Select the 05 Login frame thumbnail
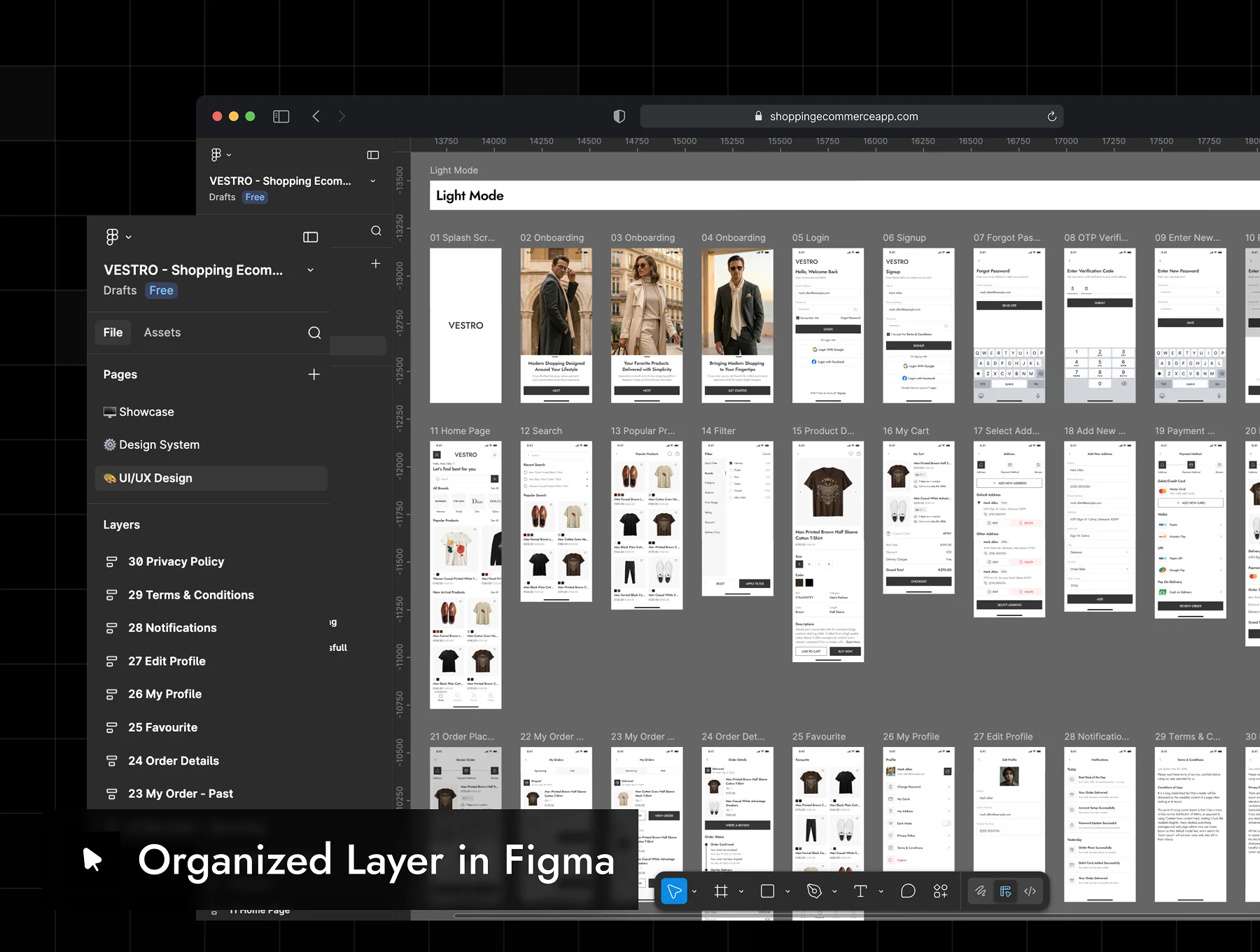Image resolution: width=1260 pixels, height=952 pixels. click(828, 325)
